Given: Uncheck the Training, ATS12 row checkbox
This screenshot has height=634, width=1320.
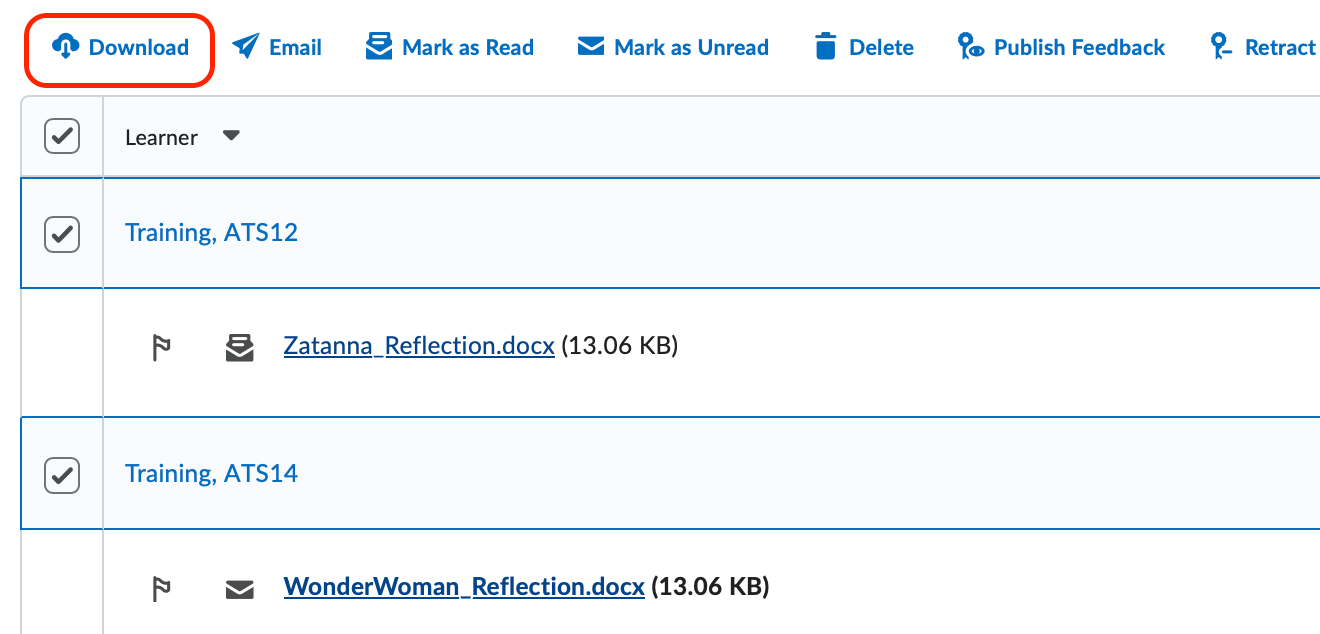Looking at the screenshot, I should (x=62, y=233).
